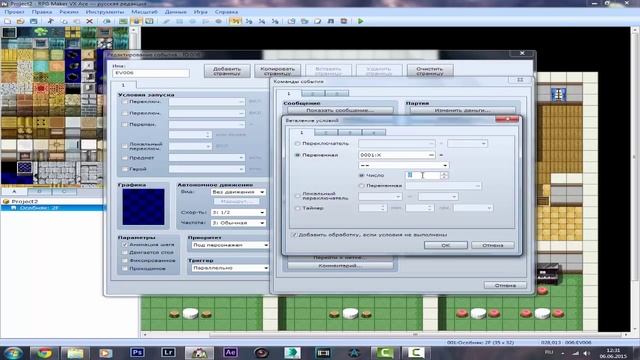
Task: Open the Справка menu
Action: pos(226,12)
